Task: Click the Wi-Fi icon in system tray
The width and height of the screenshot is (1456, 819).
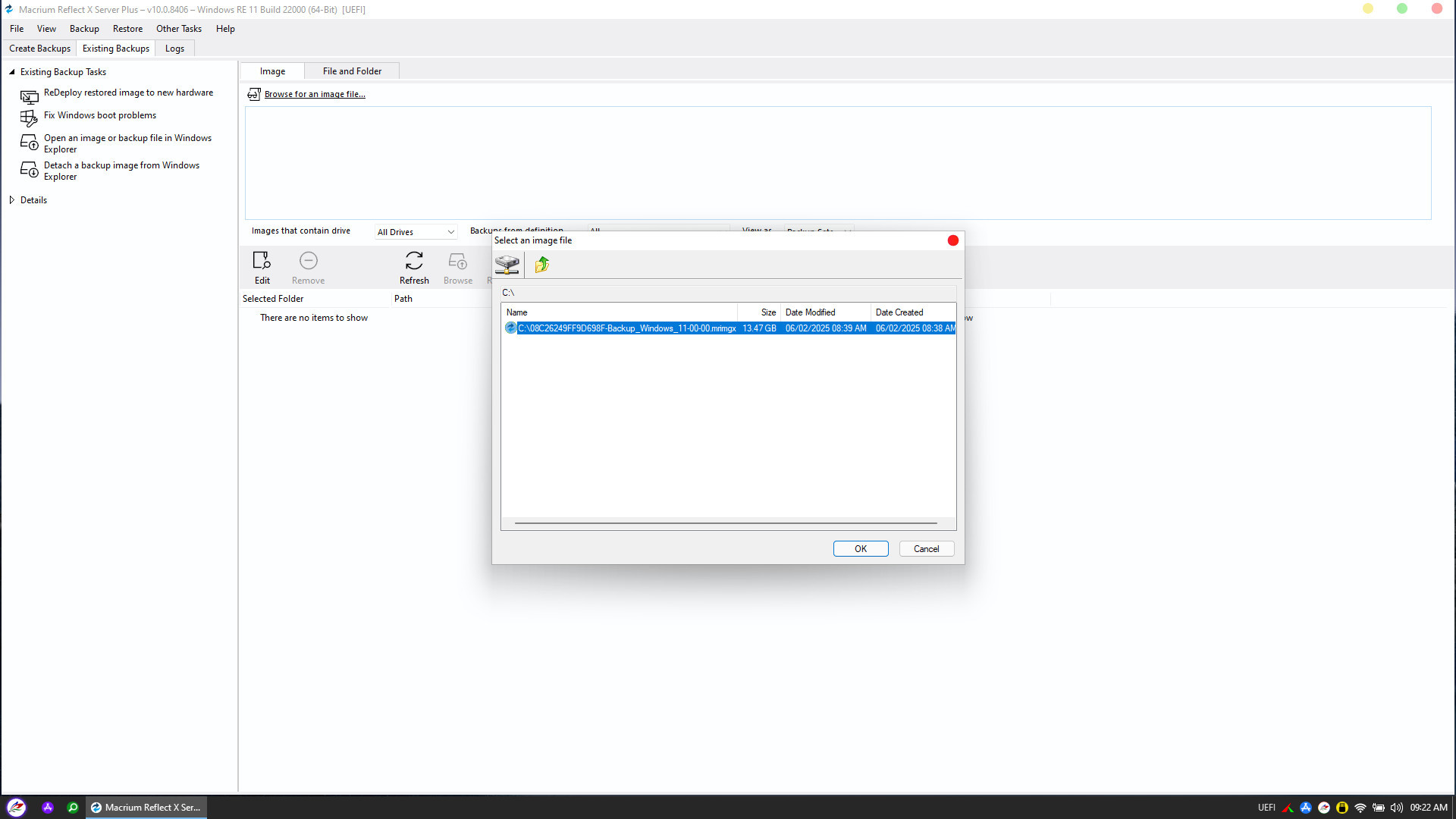Action: (1360, 808)
